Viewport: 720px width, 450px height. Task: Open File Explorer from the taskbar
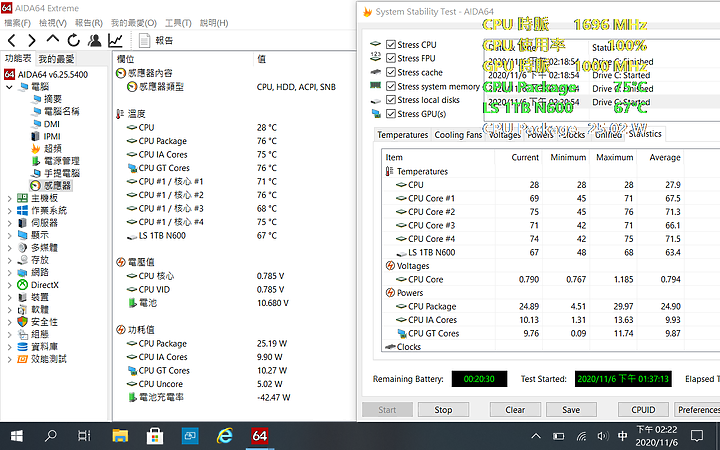(x=120, y=435)
